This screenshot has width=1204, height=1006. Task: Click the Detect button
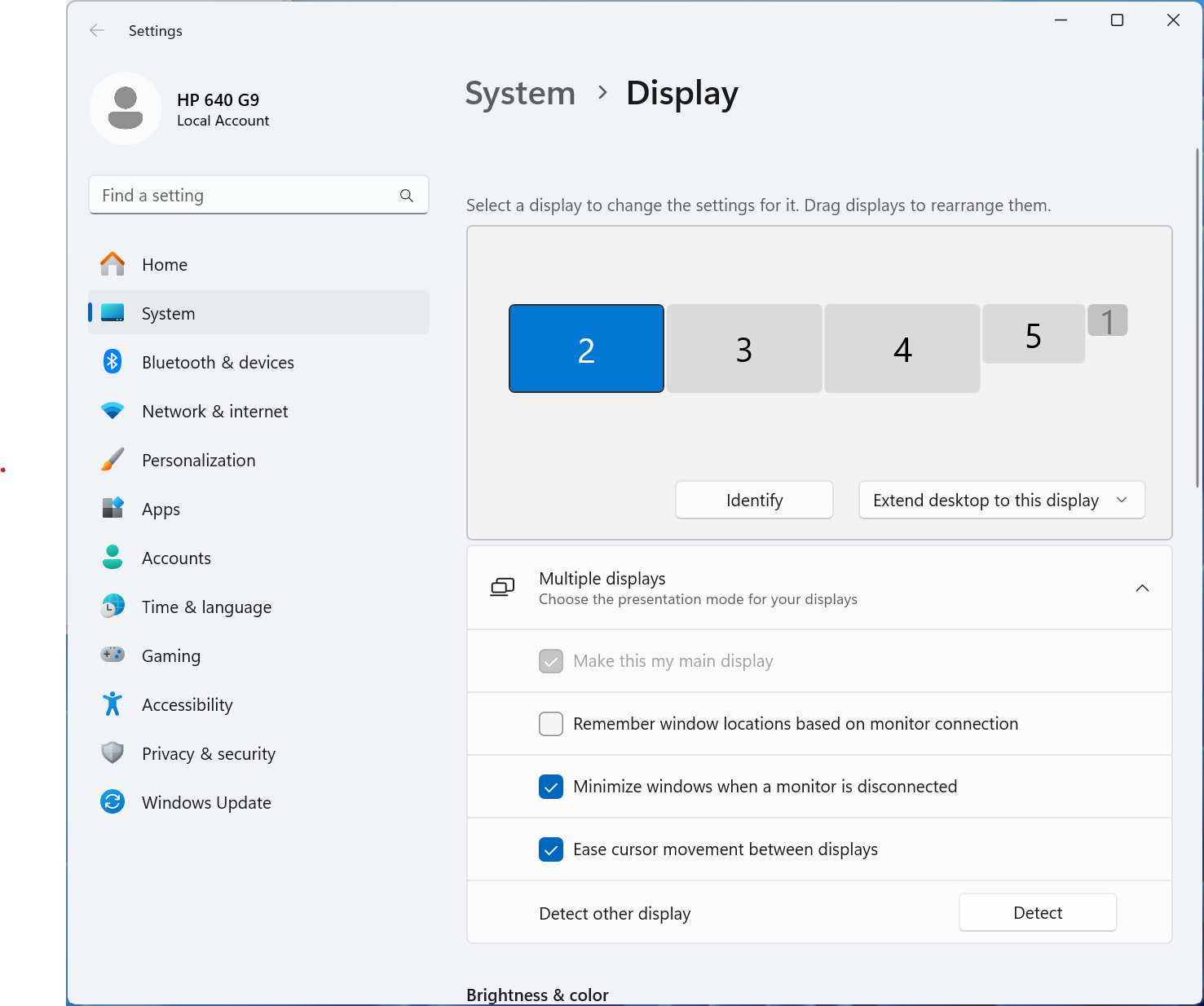1037,912
